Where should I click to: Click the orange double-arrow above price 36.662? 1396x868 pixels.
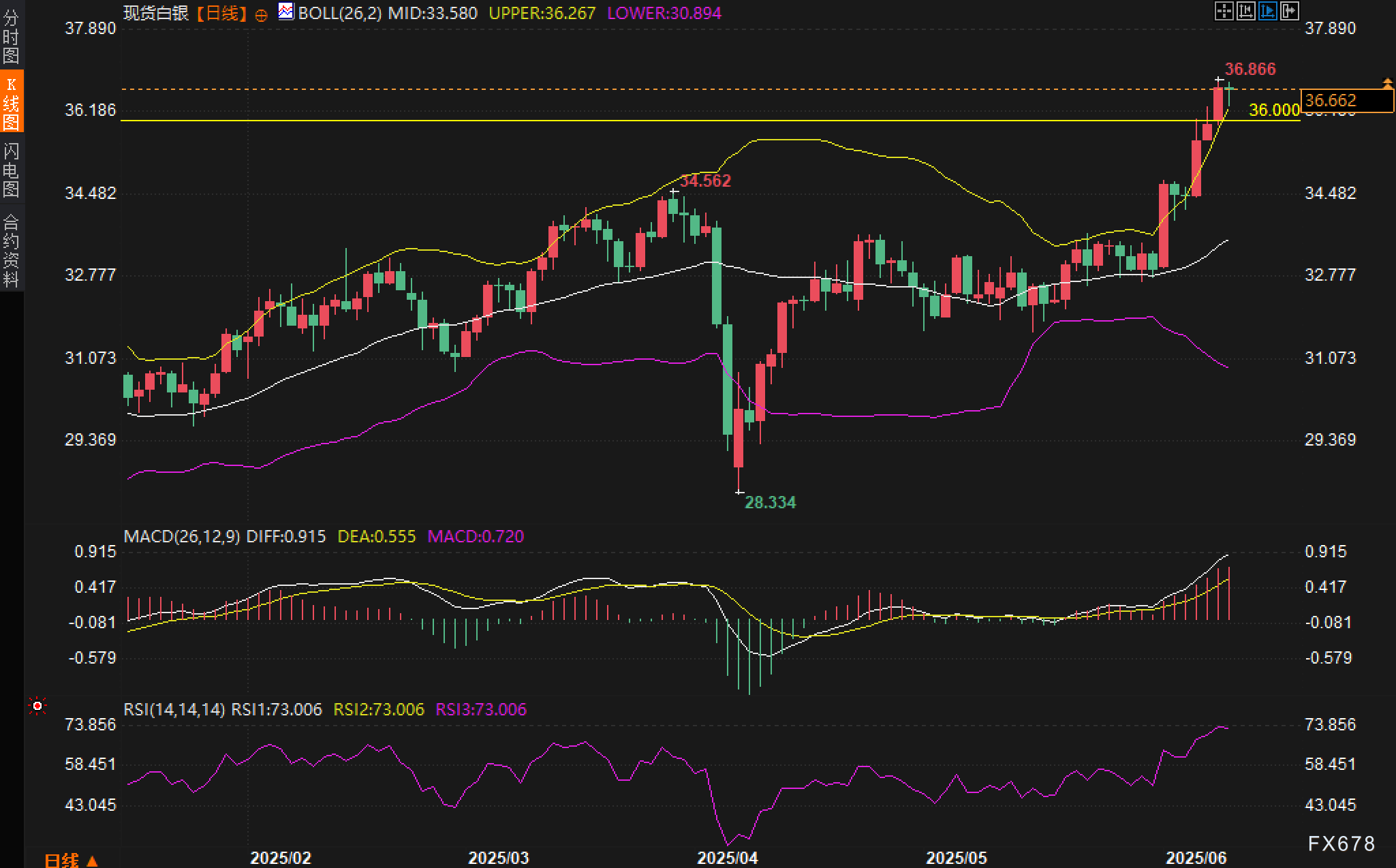pos(1387,83)
